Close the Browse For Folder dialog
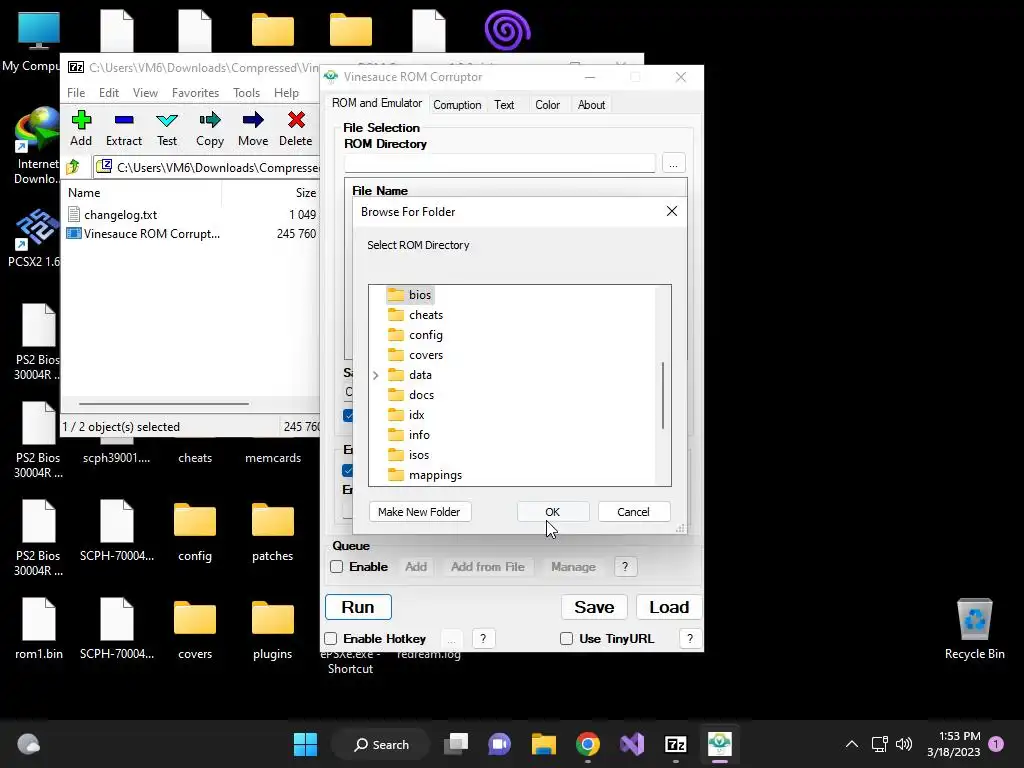The width and height of the screenshot is (1024, 768). pos(671,211)
